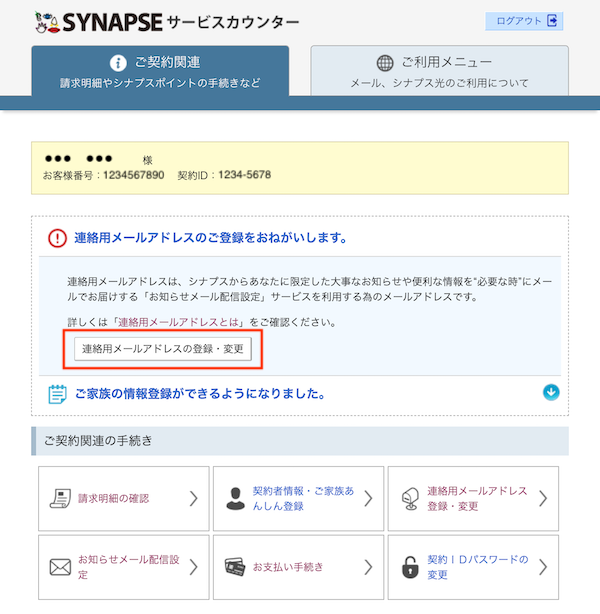Open 契約IDパスワードの変更 link
Screen dimensions: 600x614
pos(476,567)
